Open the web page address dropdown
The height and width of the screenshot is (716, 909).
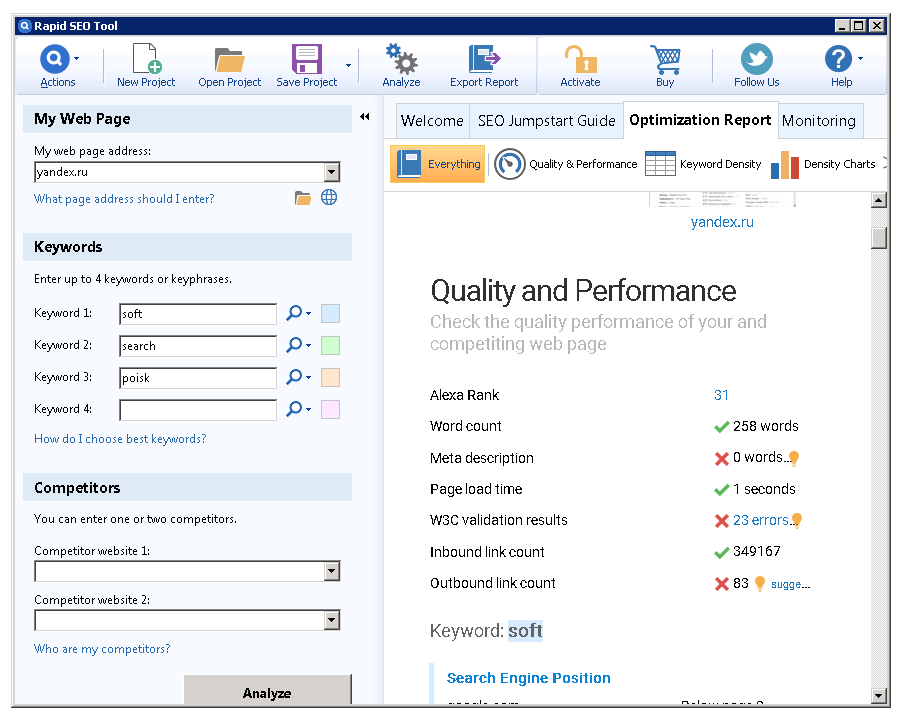click(330, 170)
